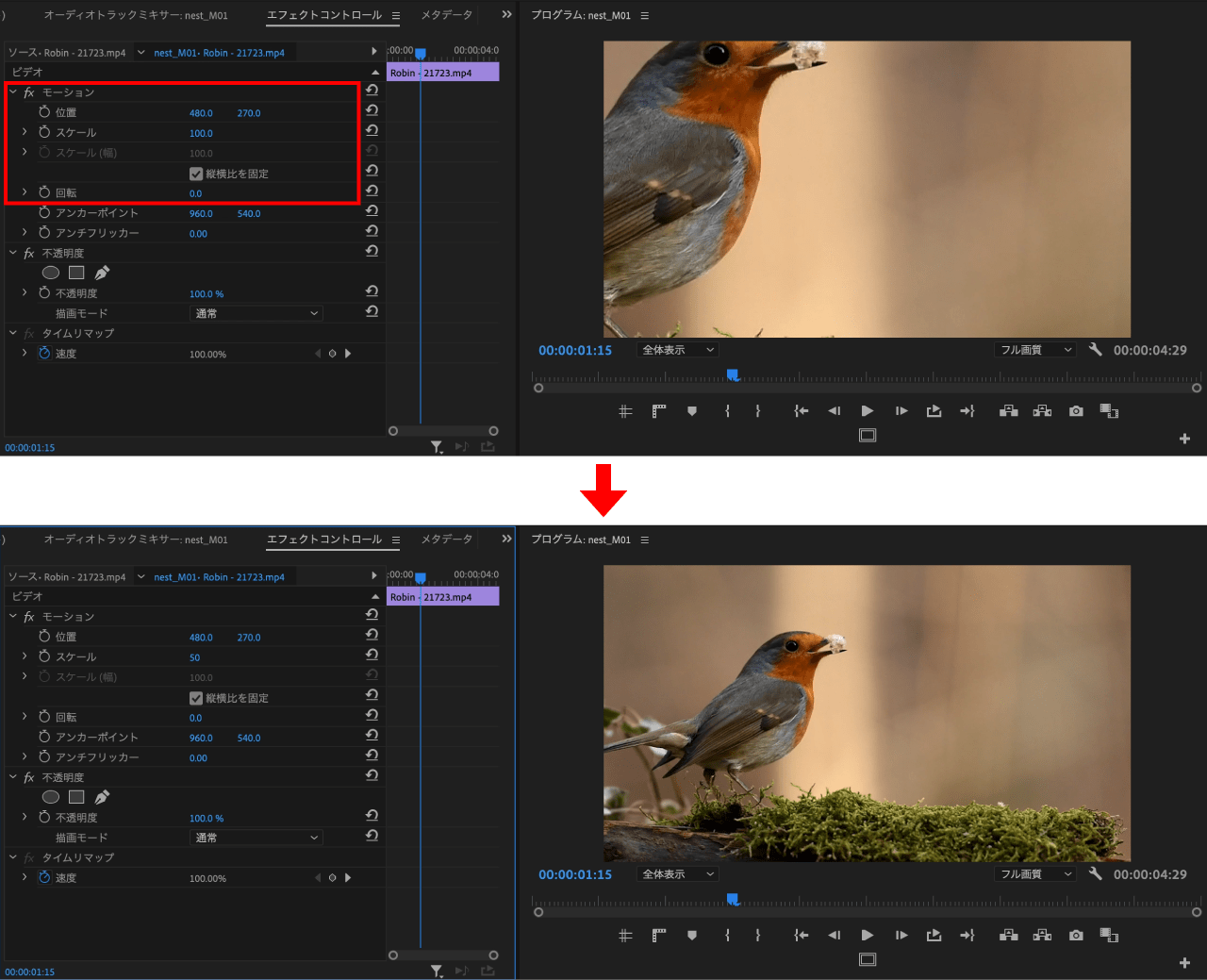Click Mark In brace icon in upper monitor

[727, 411]
